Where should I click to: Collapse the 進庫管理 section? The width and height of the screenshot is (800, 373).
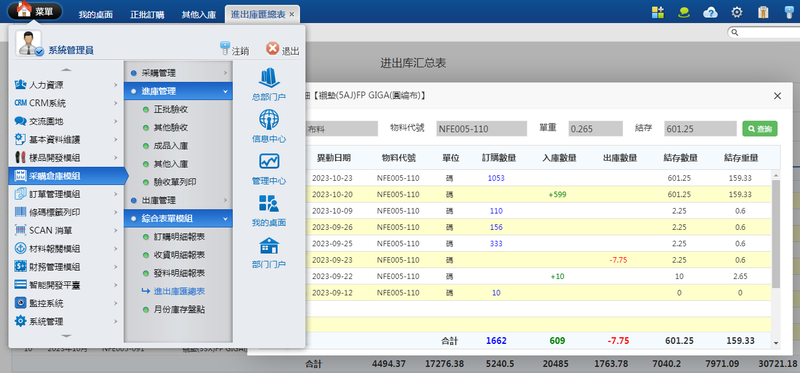click(x=178, y=91)
